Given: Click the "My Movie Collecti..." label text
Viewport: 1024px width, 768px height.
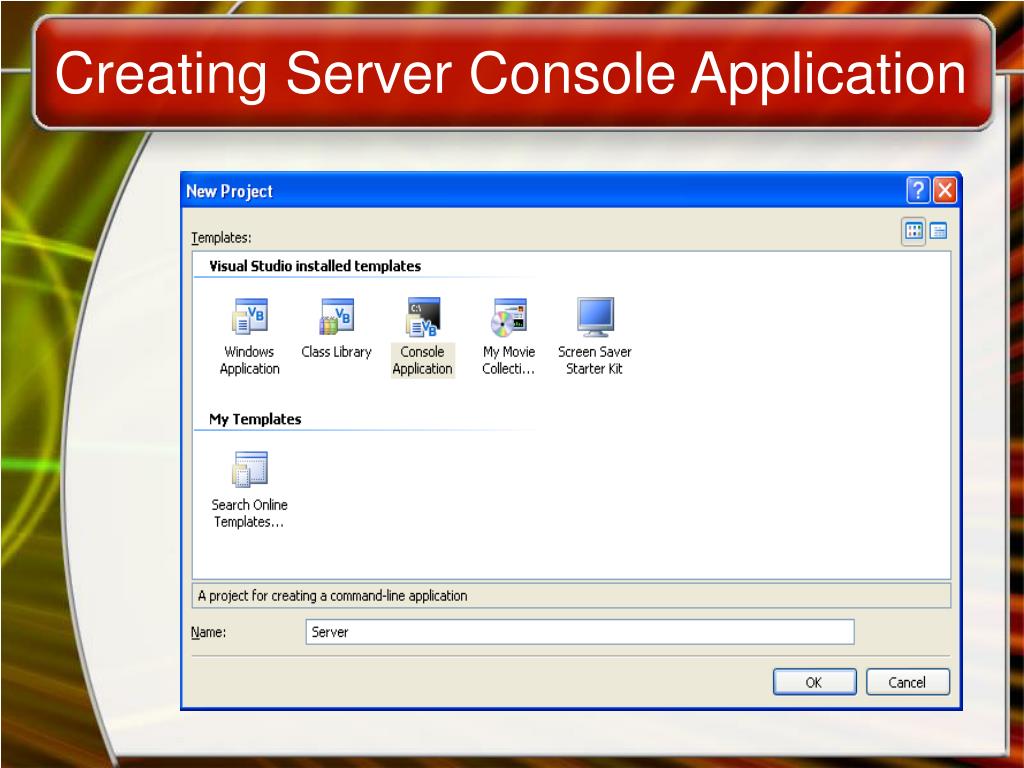Looking at the screenshot, I should point(509,360).
